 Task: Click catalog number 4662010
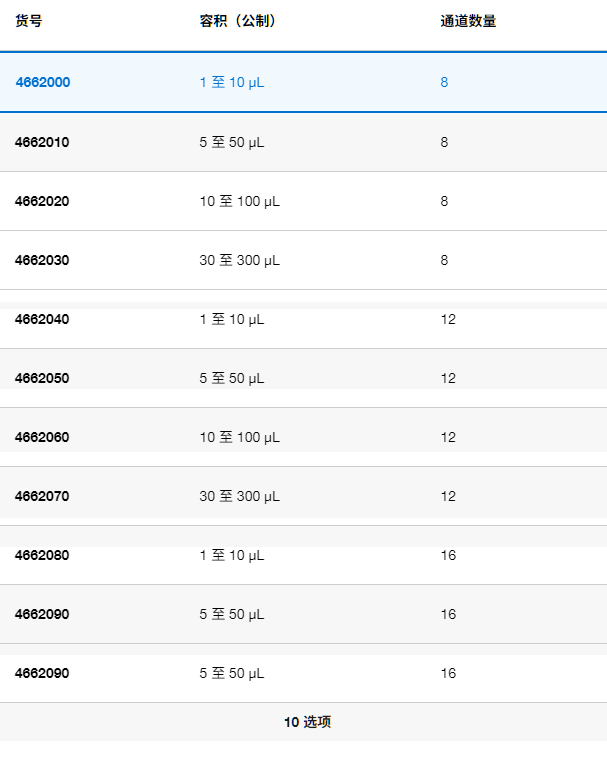coord(42,142)
